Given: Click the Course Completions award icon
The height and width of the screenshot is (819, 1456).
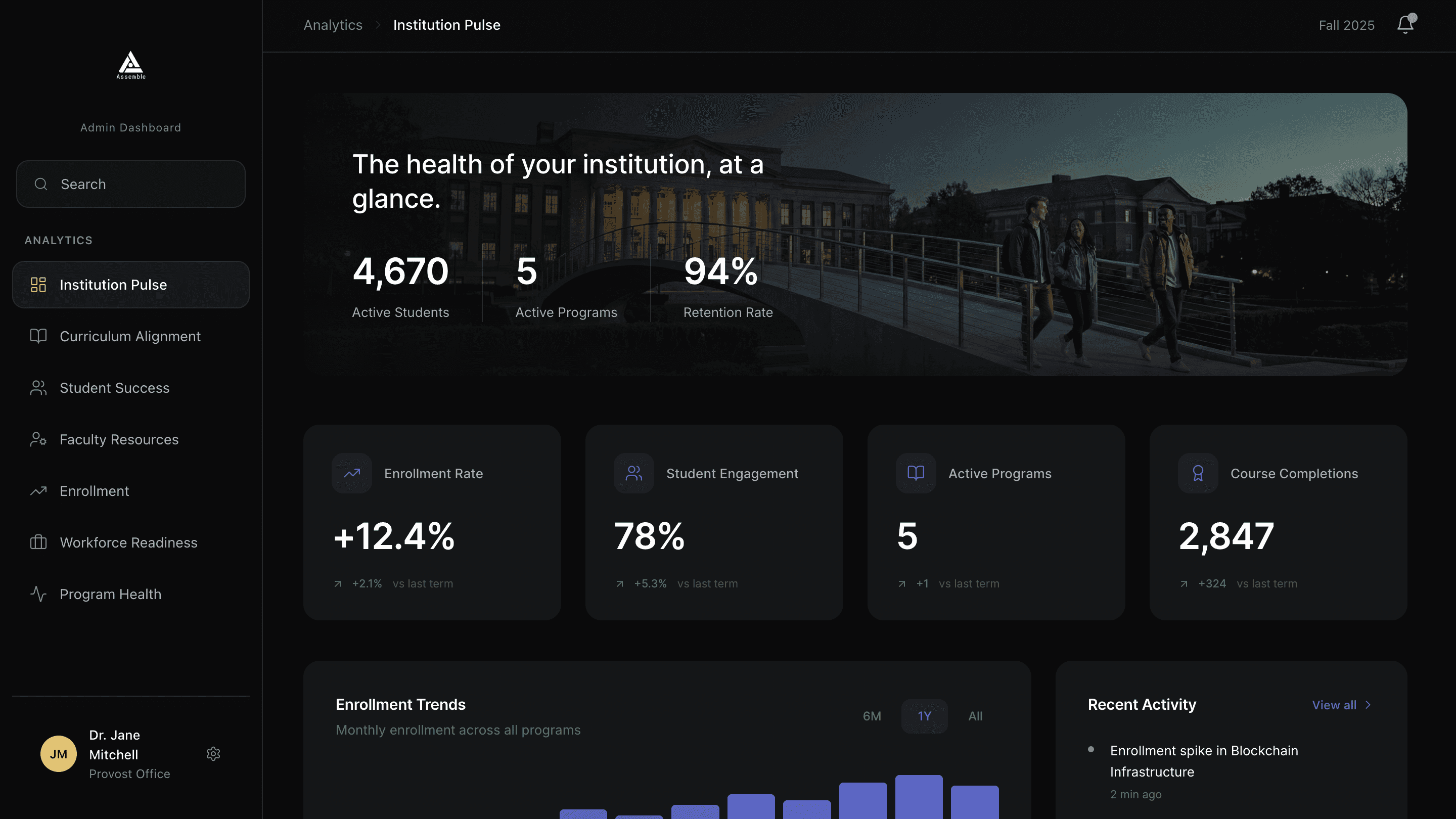Looking at the screenshot, I should pyautogui.click(x=1198, y=473).
